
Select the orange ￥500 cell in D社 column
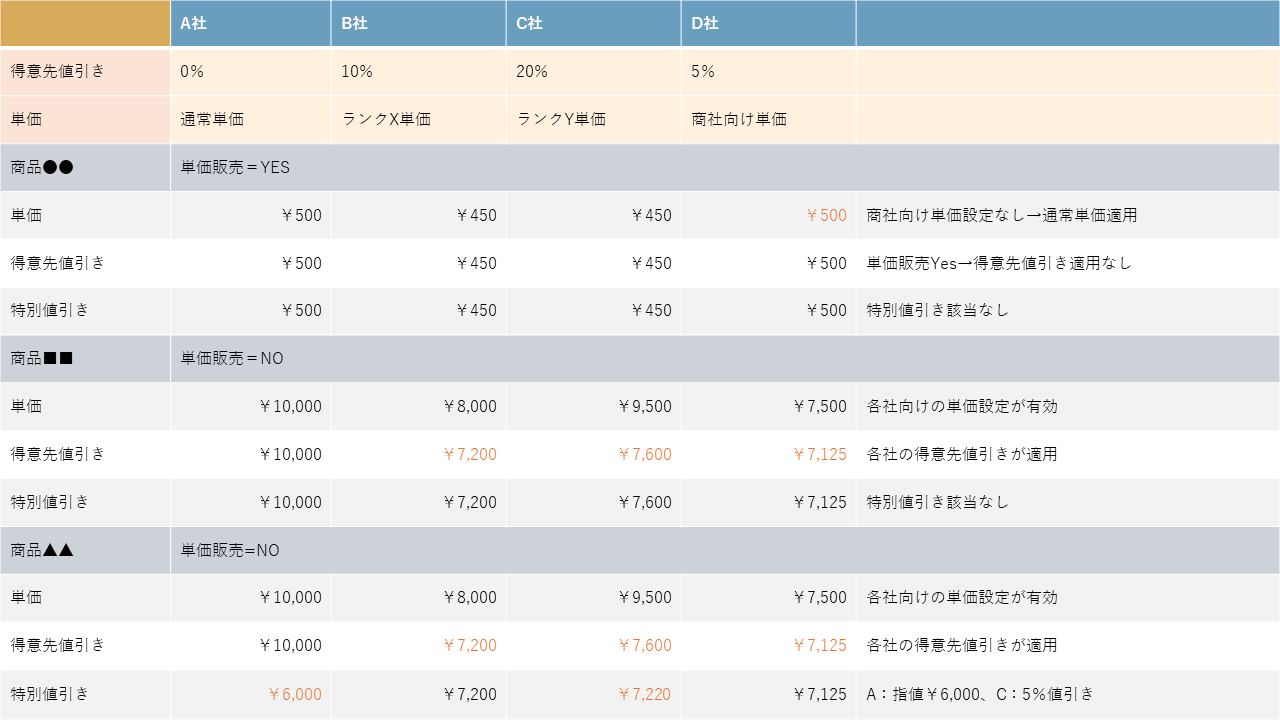tap(768, 215)
